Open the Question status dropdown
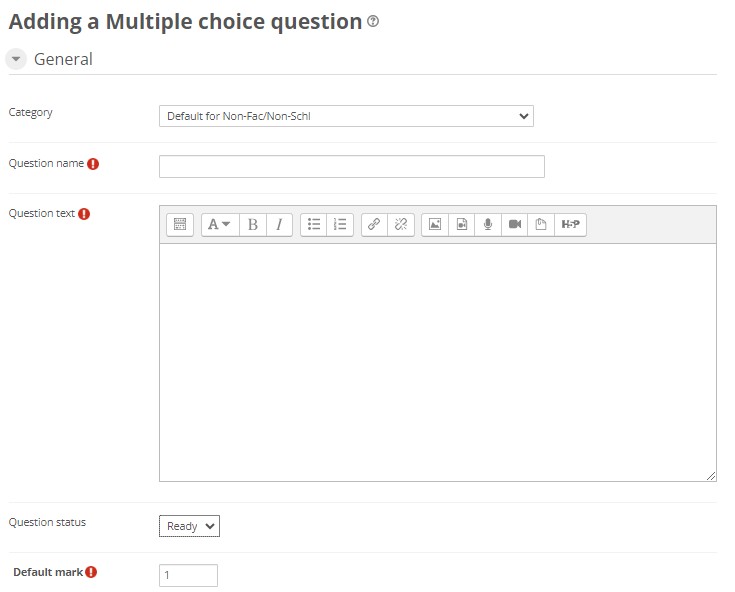 coord(189,526)
